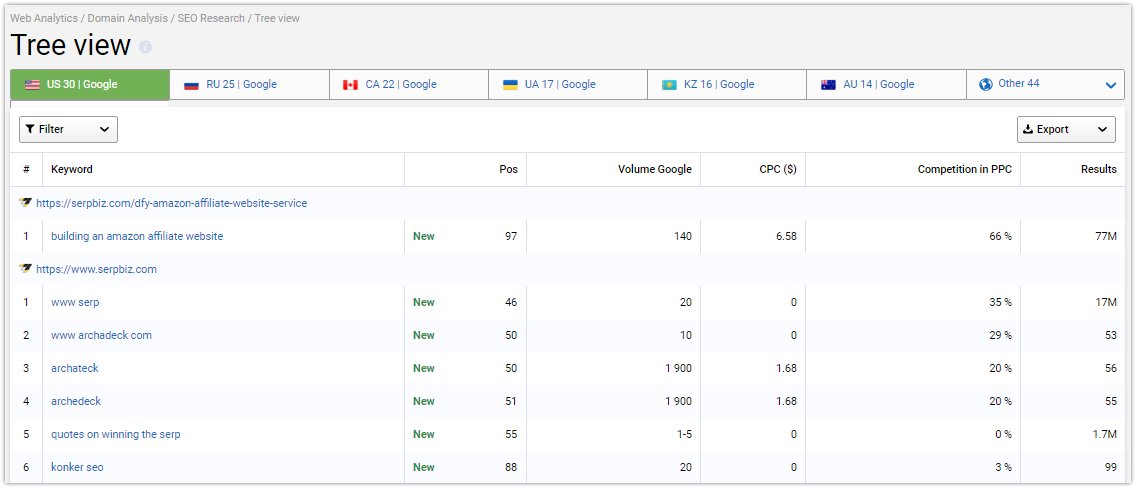
Task: Click the US flag icon in first tab
Action: (x=32, y=84)
